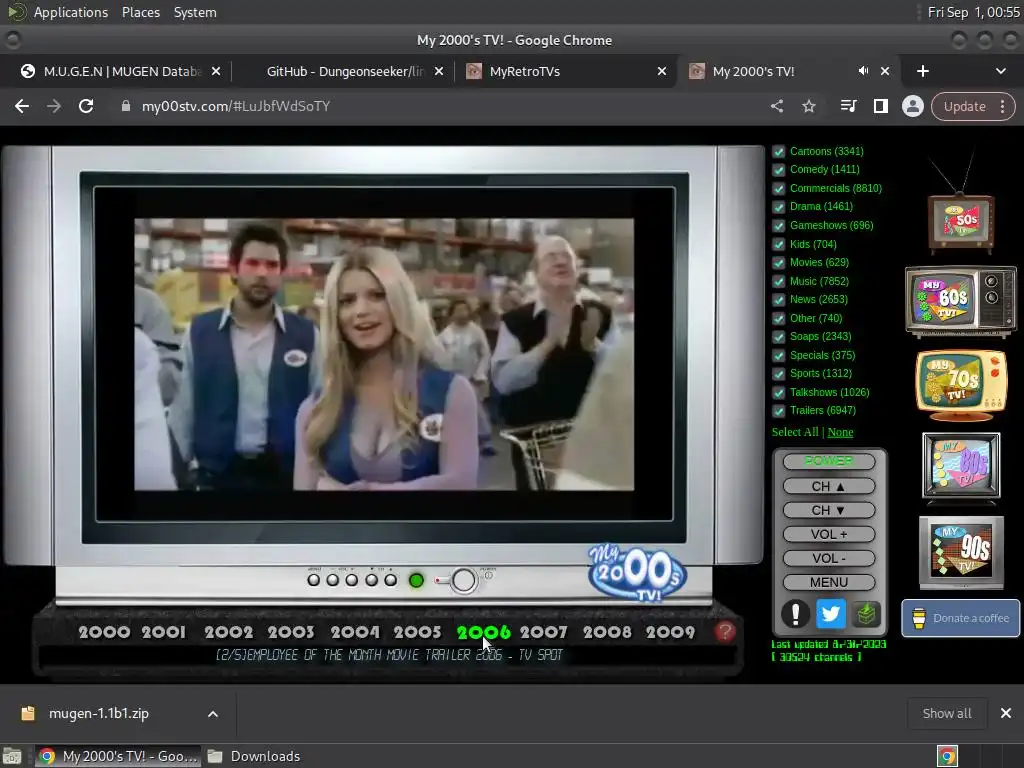Open Chrome's three-dot menu beside Update

[x=1002, y=106]
